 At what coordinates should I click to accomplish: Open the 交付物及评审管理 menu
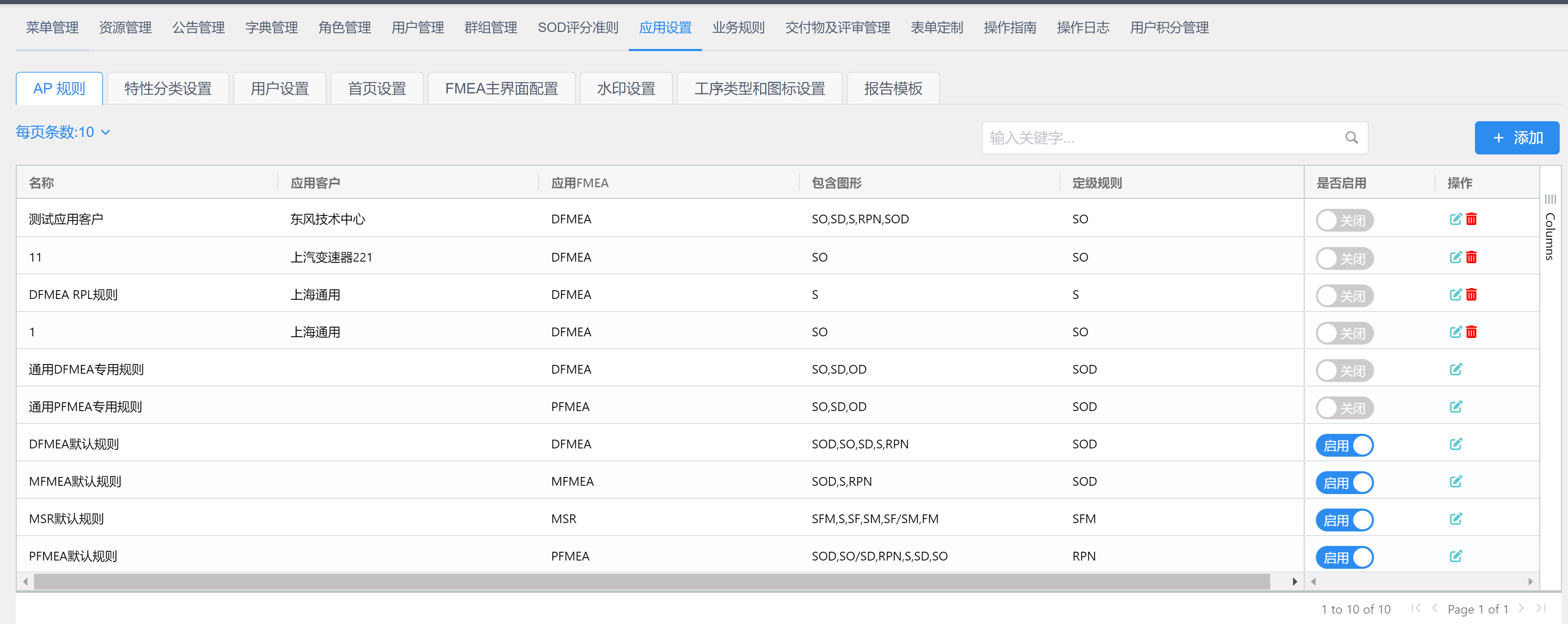coord(837,27)
